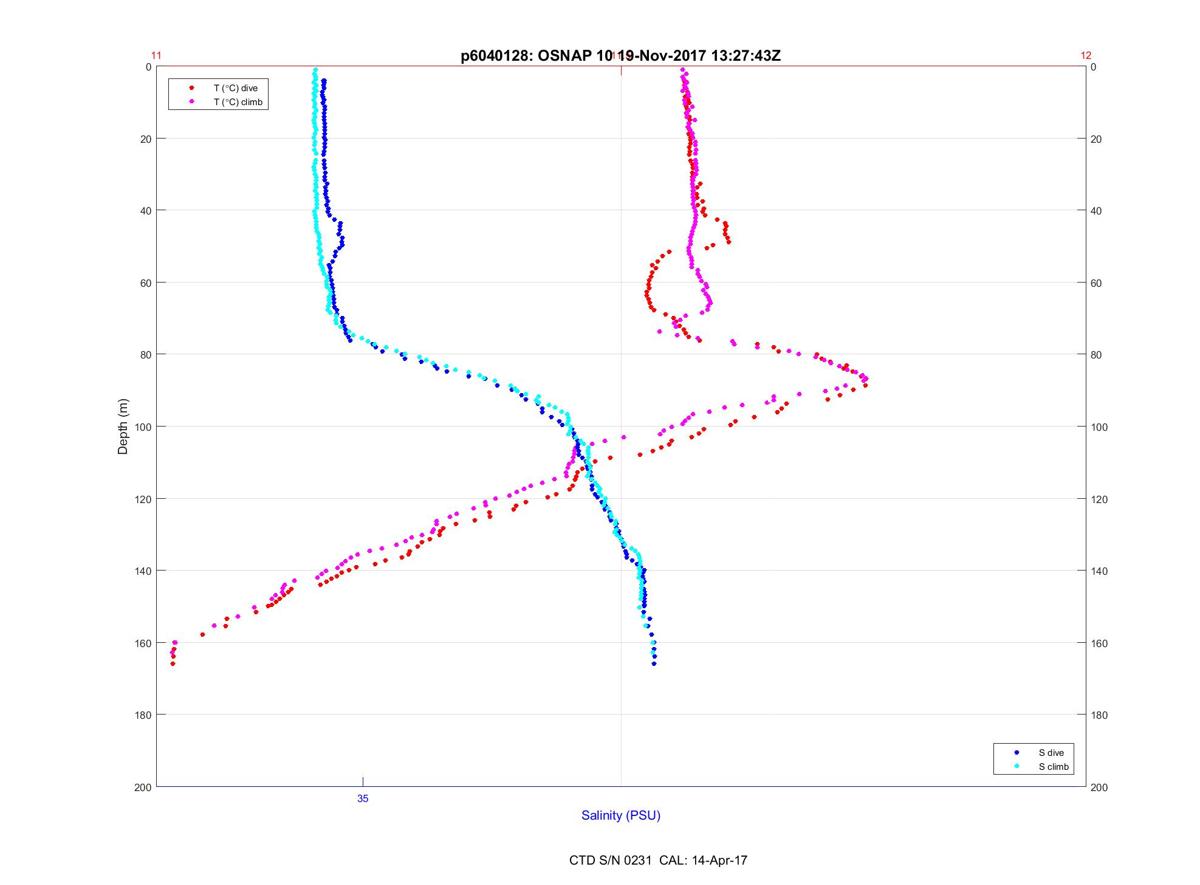
Task: Click the '140' tick on the right depth axis
Action: pyautogui.click(x=1100, y=571)
